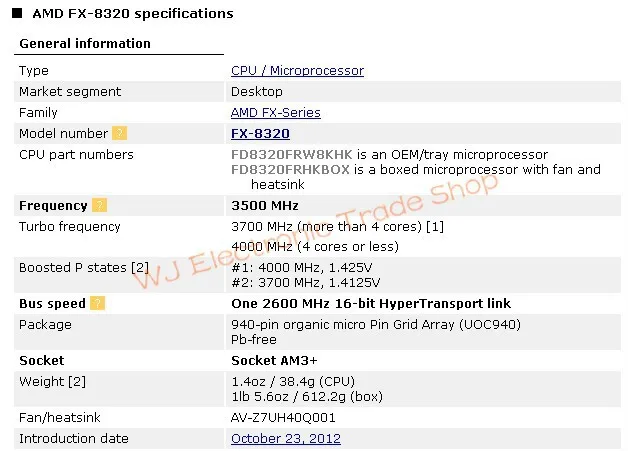Click help icon next to Model number
The width and height of the screenshot is (628, 451).
pyautogui.click(x=120, y=133)
